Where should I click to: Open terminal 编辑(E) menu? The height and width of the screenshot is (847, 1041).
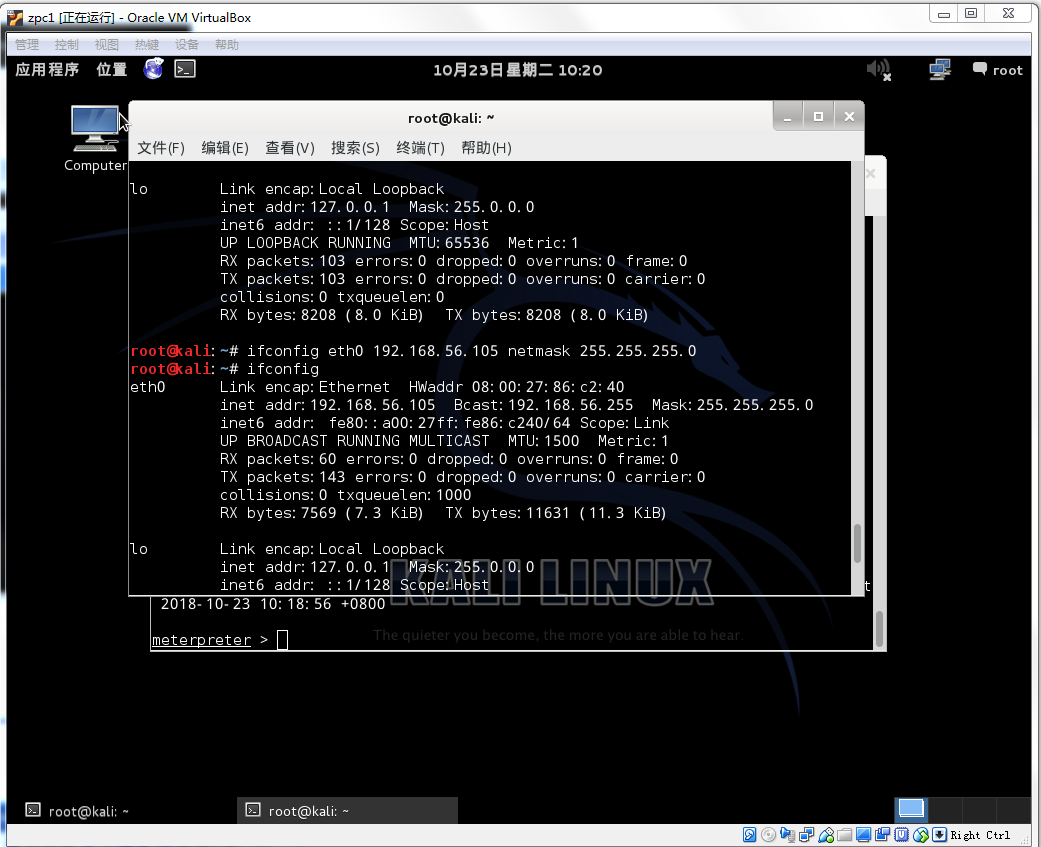coord(225,147)
